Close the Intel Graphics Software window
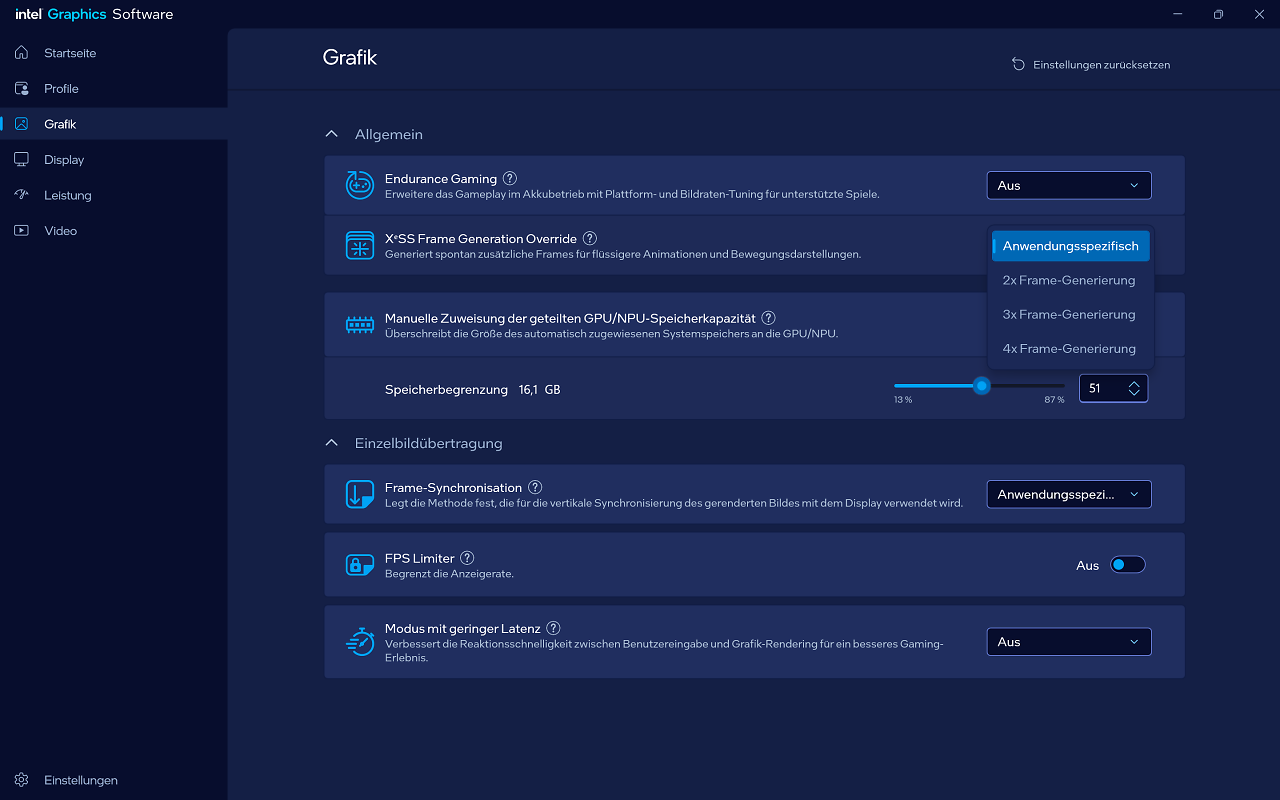Viewport: 1280px width, 800px height. tap(1261, 14)
